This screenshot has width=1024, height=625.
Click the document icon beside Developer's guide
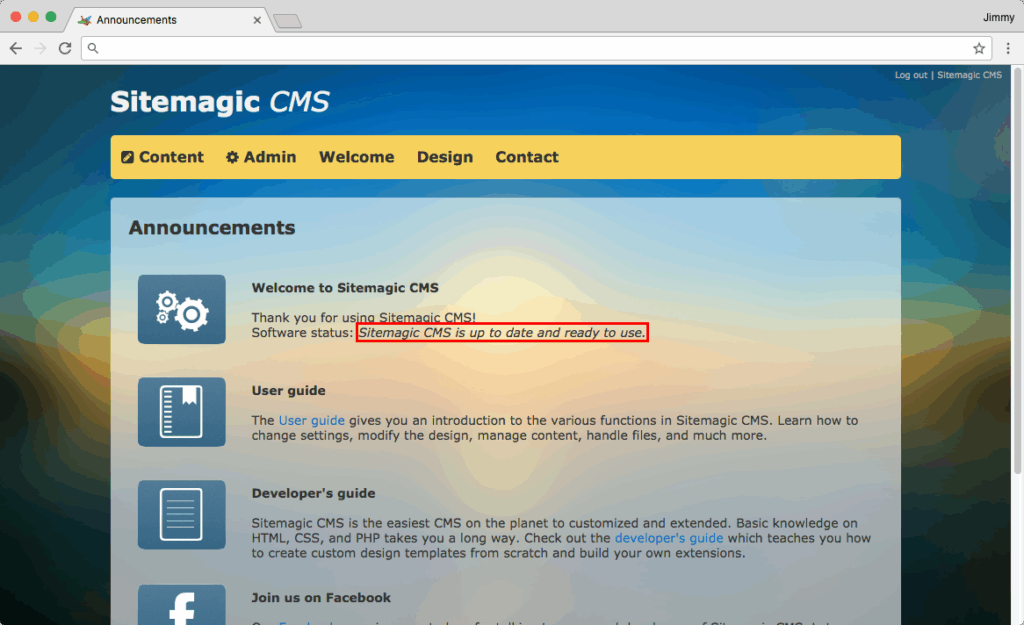click(182, 515)
